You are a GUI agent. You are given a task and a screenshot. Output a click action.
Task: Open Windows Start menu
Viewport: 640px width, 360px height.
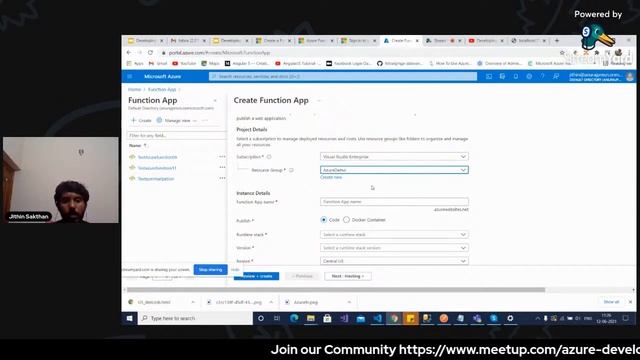point(129,318)
